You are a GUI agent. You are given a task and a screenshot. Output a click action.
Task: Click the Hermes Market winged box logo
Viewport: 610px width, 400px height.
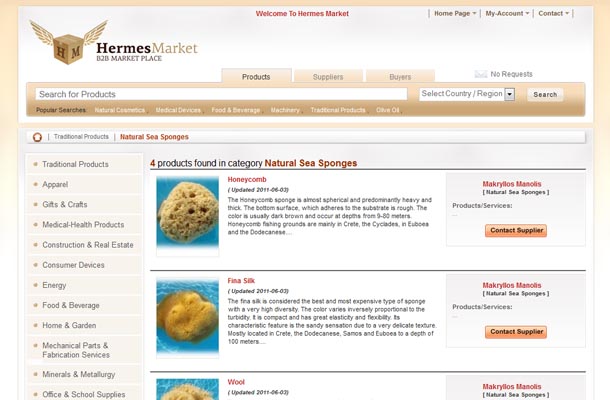pos(113,43)
